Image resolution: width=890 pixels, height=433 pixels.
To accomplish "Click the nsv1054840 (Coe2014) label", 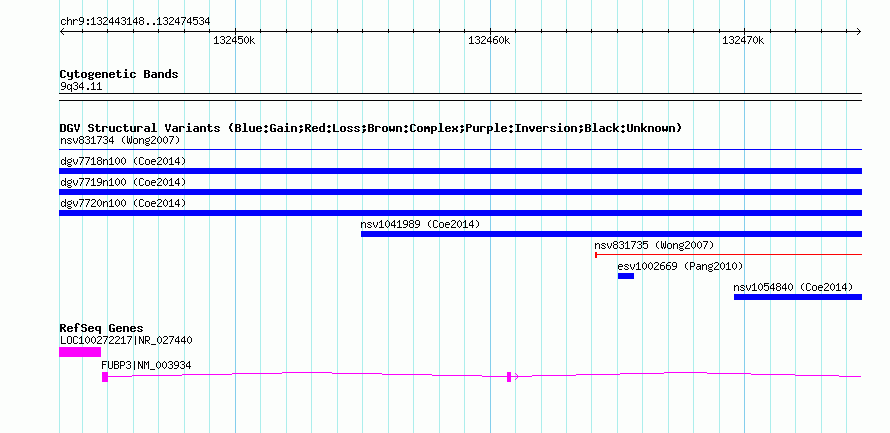I will coord(793,287).
